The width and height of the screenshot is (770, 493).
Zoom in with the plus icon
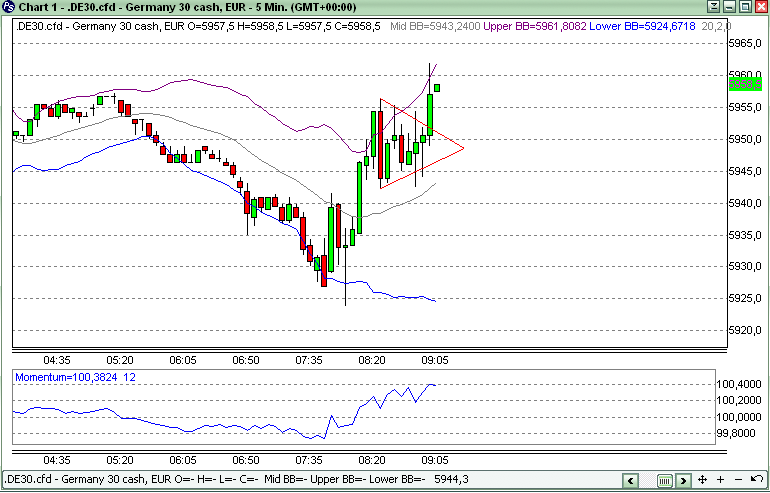tap(720, 479)
